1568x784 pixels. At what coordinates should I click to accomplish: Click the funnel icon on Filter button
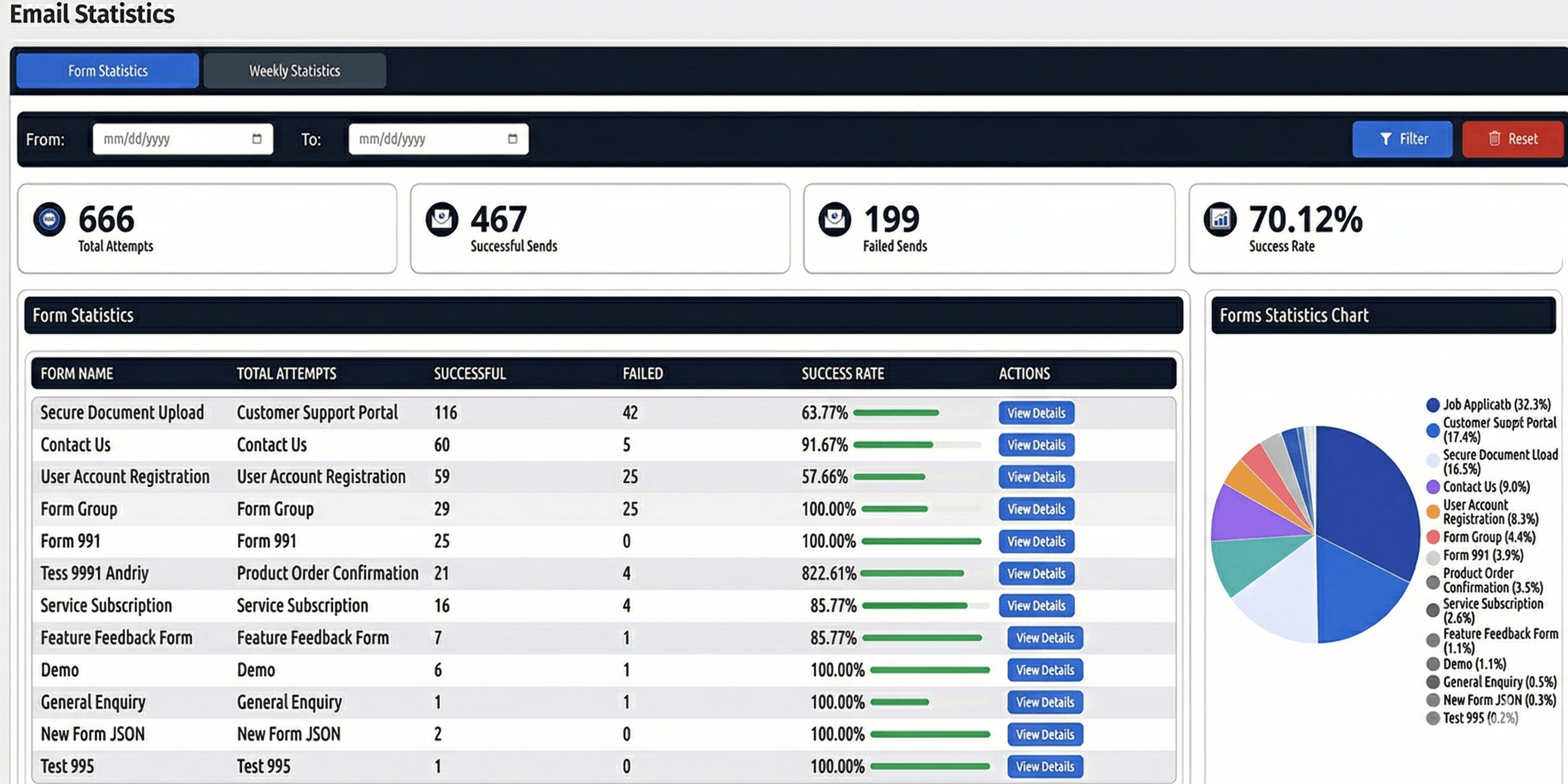[x=1386, y=139]
